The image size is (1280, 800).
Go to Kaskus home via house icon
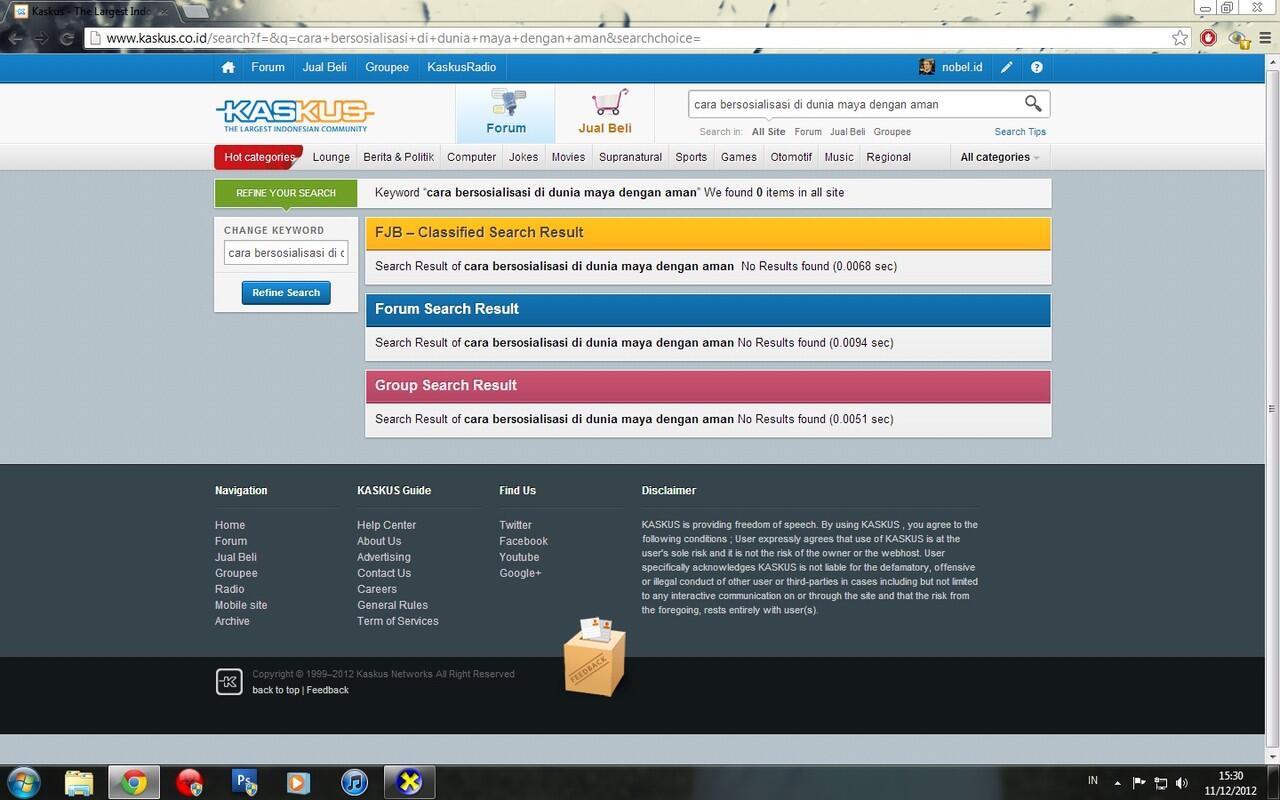228,67
